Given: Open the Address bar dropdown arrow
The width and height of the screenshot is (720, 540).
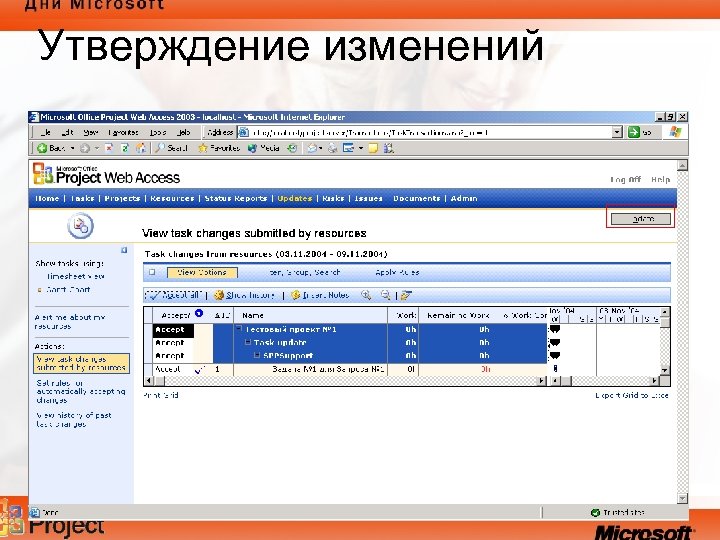Looking at the screenshot, I should pos(617,132).
